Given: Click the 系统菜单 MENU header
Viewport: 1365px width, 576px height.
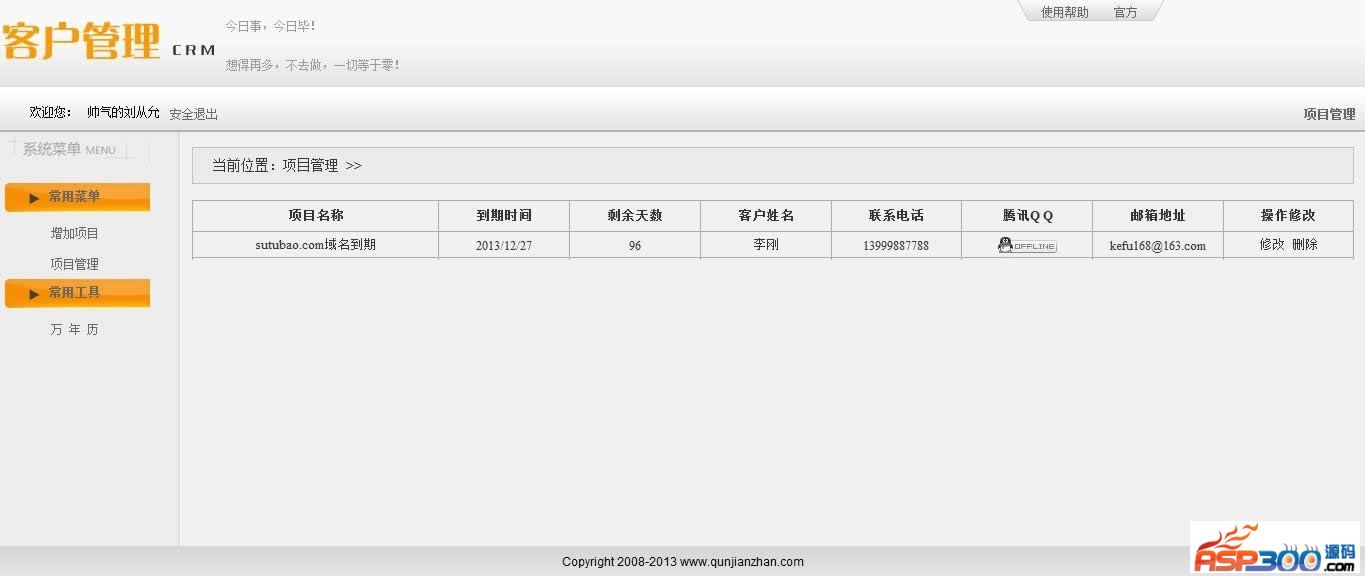Looking at the screenshot, I should 70,150.
